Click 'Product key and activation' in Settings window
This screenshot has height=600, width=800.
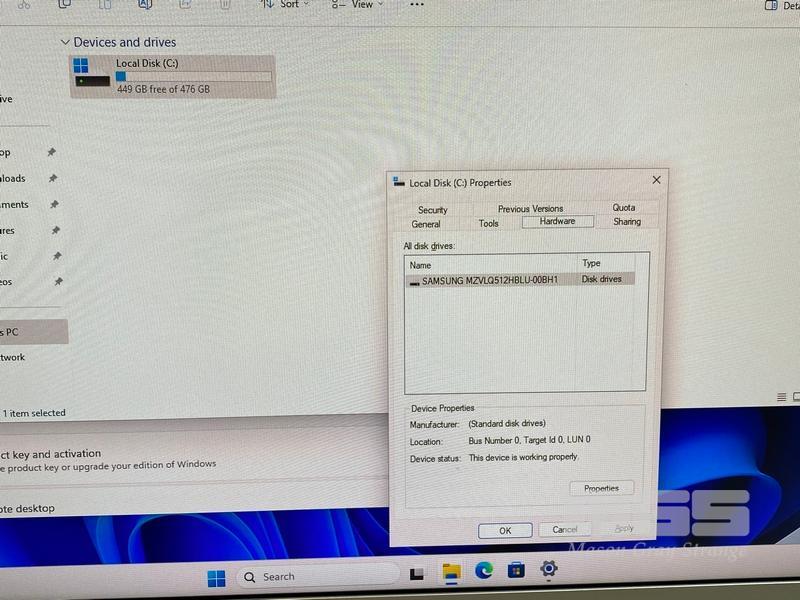click(x=51, y=454)
